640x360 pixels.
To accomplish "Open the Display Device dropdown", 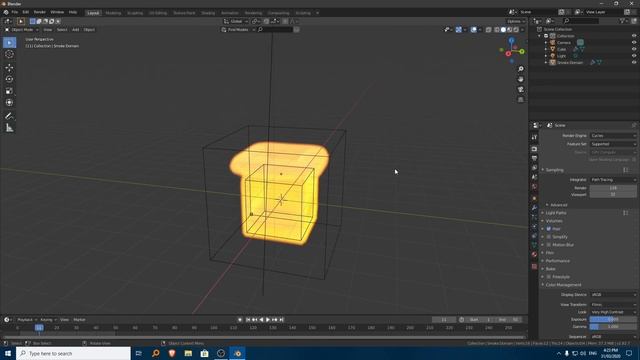I will tap(613, 295).
